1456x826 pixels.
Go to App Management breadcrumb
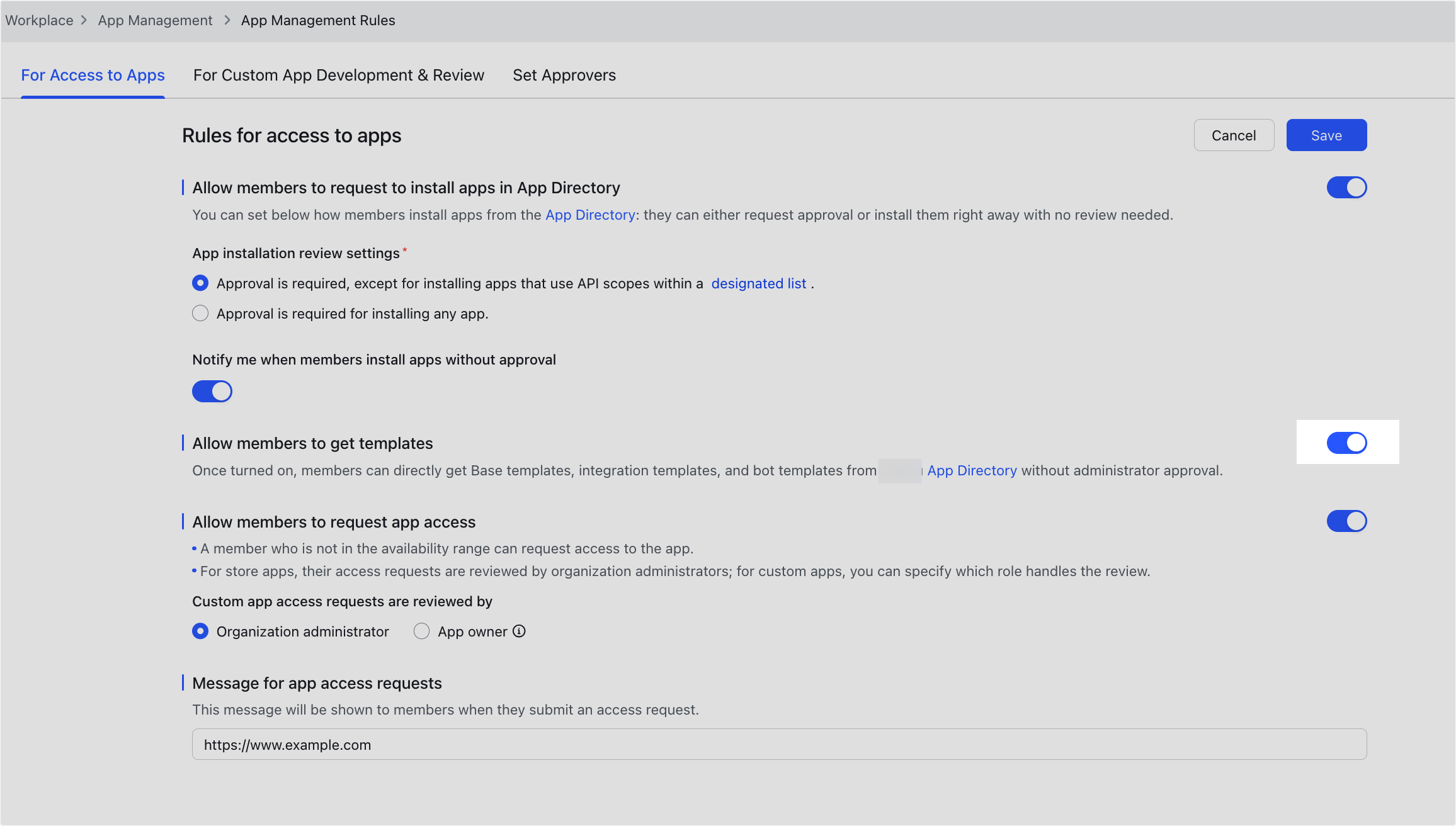(155, 20)
